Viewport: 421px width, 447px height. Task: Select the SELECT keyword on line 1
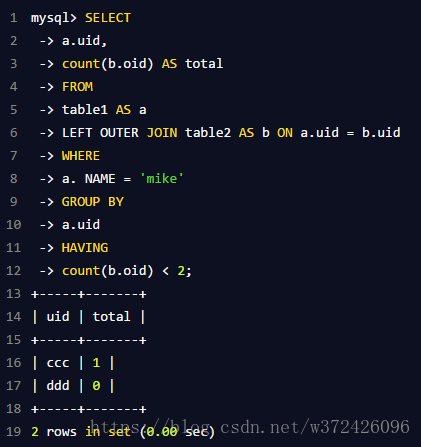click(108, 18)
